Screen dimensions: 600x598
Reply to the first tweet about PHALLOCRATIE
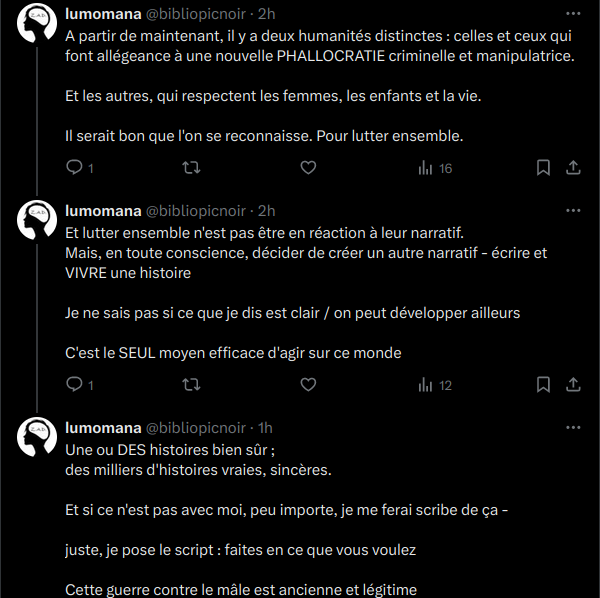[x=74, y=168]
